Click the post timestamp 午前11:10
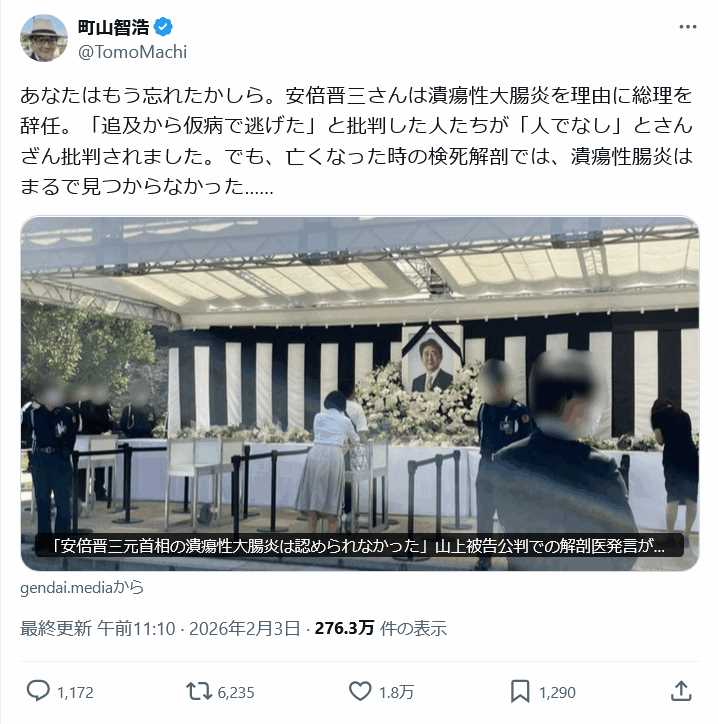The height and width of the screenshot is (724, 718). pyautogui.click(x=137, y=628)
